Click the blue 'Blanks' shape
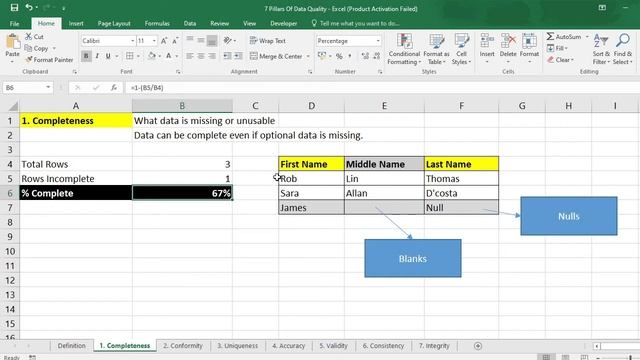640x360 pixels. coord(413,258)
